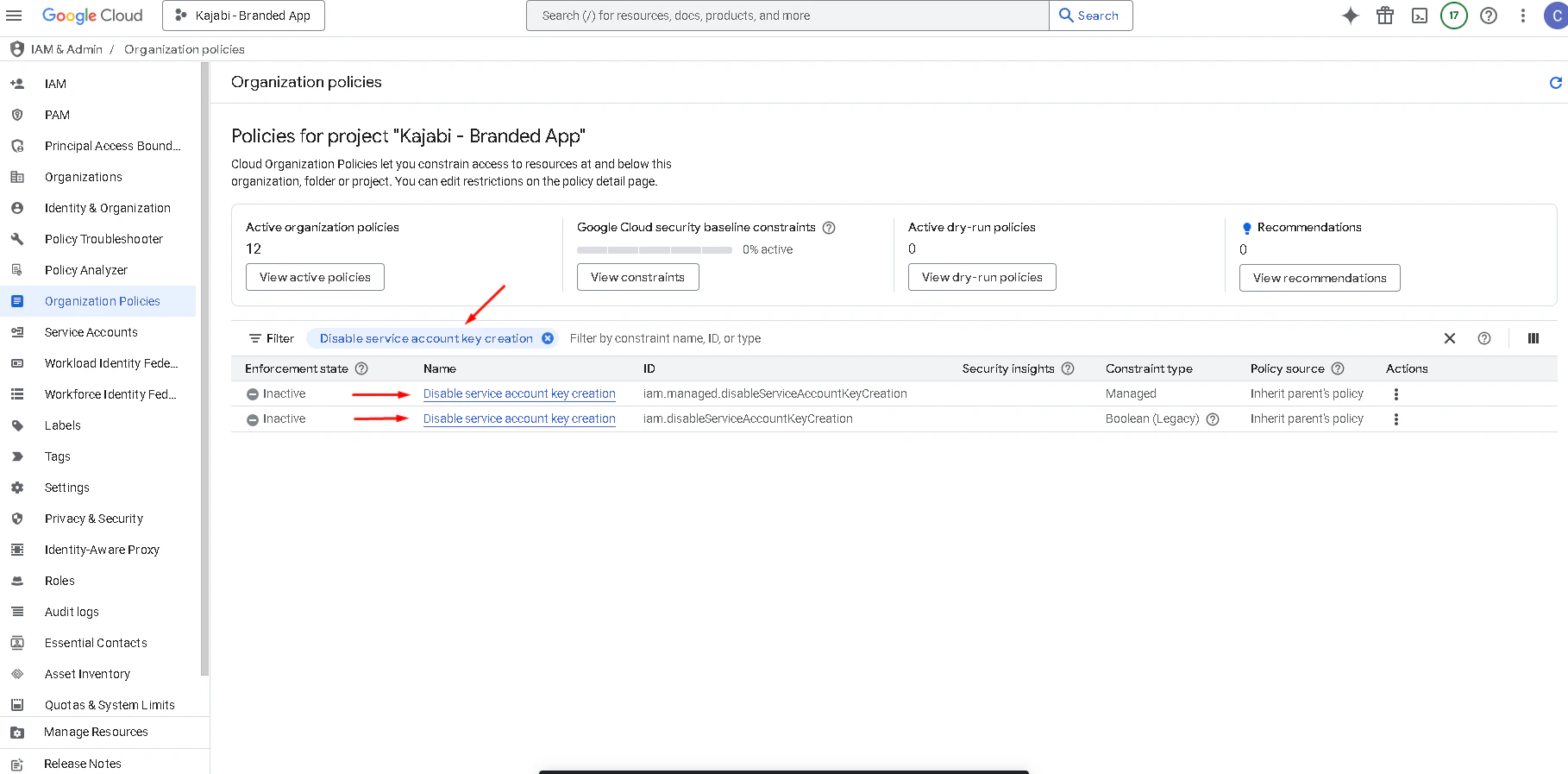Click help icon beside Enforcement state header

click(x=361, y=368)
